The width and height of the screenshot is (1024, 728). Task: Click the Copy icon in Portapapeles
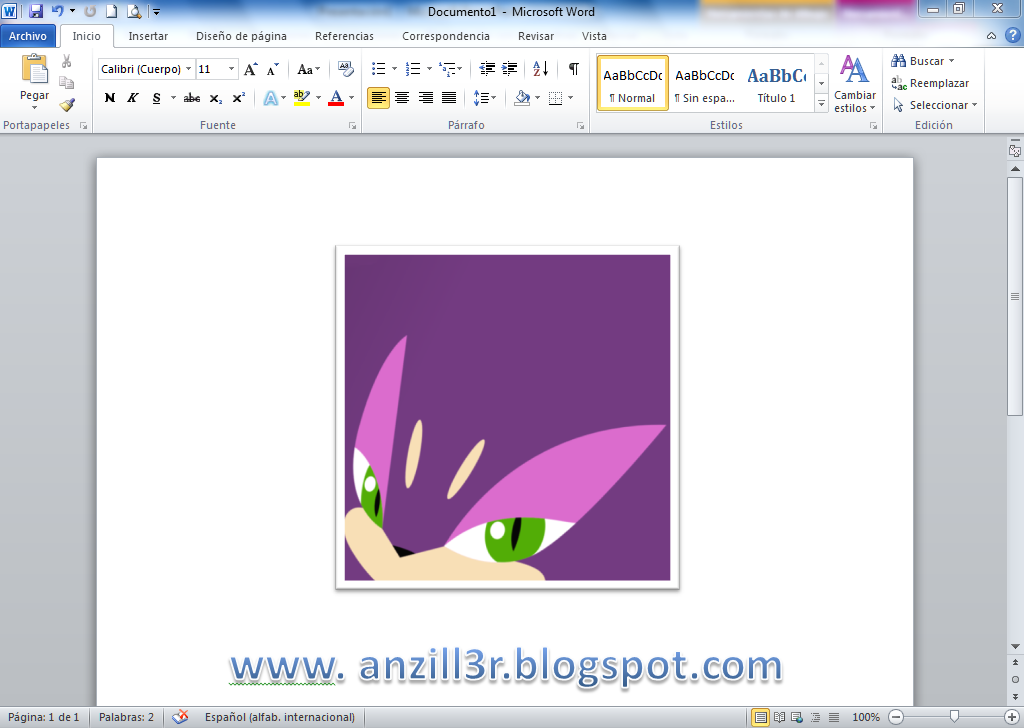66,82
